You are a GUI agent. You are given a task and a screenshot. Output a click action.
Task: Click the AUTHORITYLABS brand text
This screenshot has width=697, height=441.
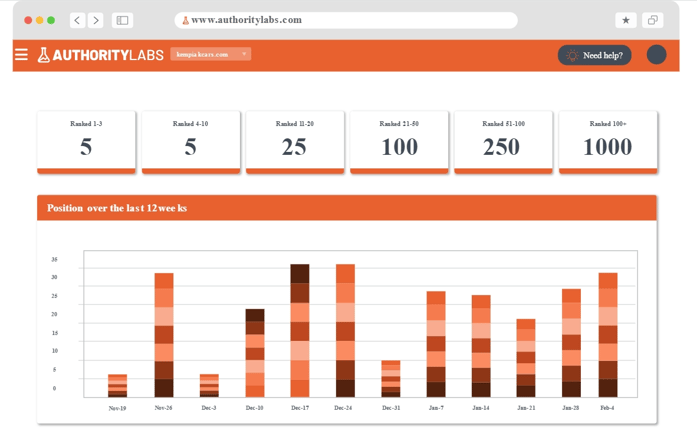108,55
